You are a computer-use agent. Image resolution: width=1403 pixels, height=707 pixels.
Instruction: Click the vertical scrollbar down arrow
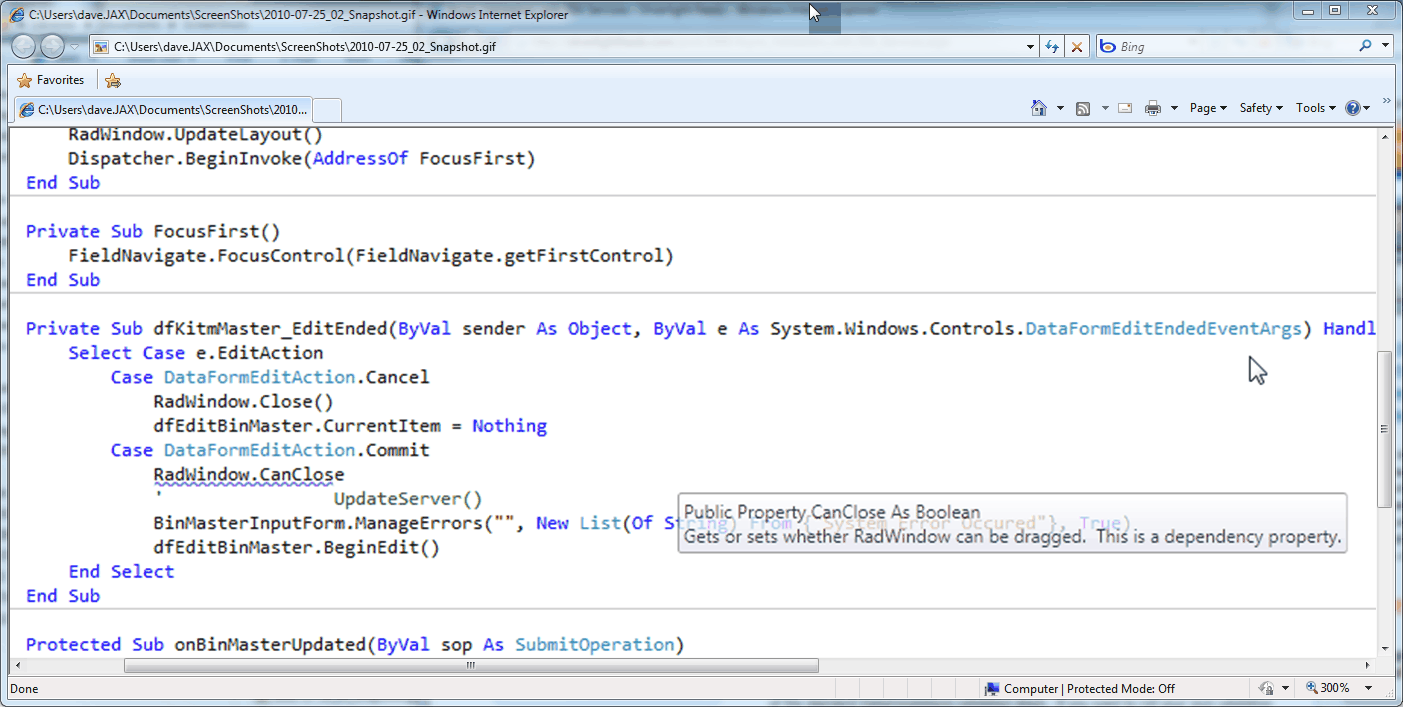(1384, 647)
